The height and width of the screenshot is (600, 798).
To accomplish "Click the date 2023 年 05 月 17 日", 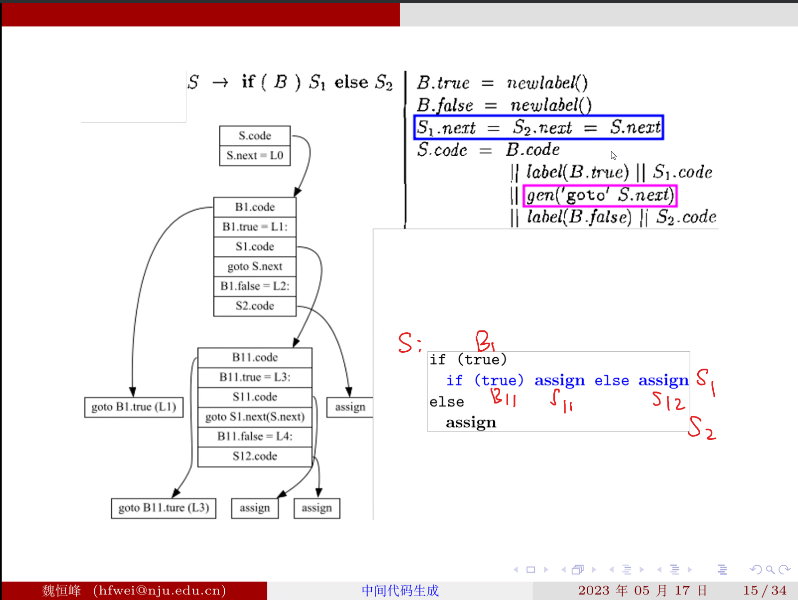I will (643, 590).
